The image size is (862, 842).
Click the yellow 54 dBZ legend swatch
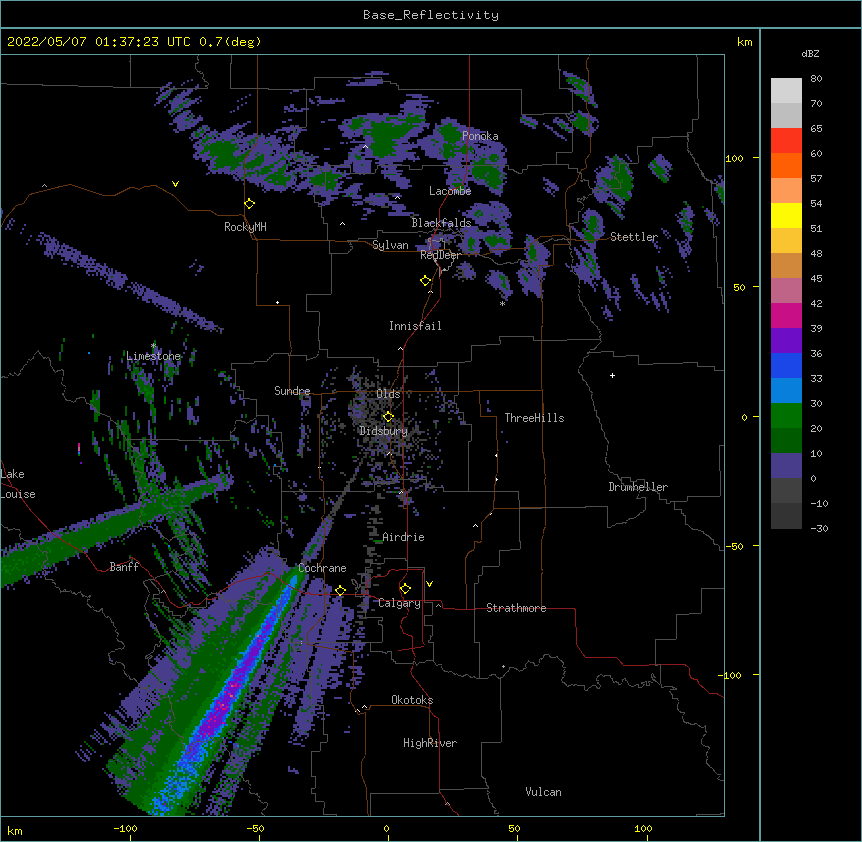pos(786,215)
